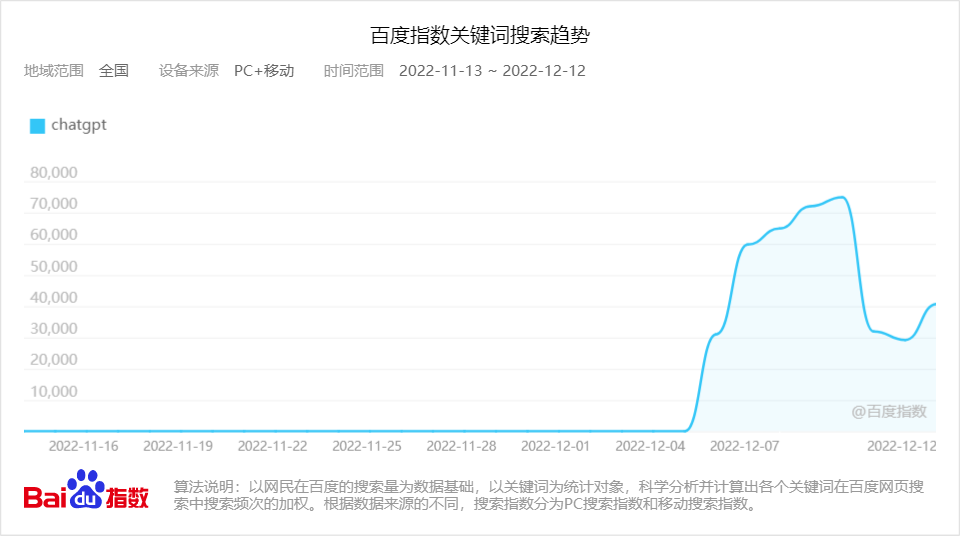
Task: Click the 2022-11-16 x-axis date
Action: coord(83,446)
